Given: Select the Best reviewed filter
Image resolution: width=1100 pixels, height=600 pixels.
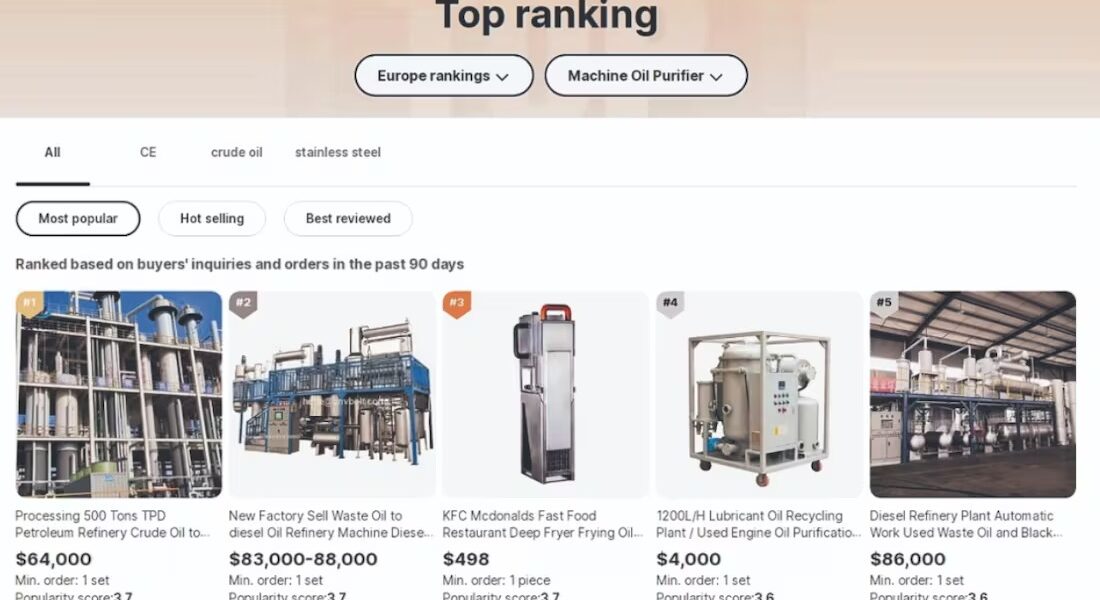Looking at the screenshot, I should tap(348, 218).
